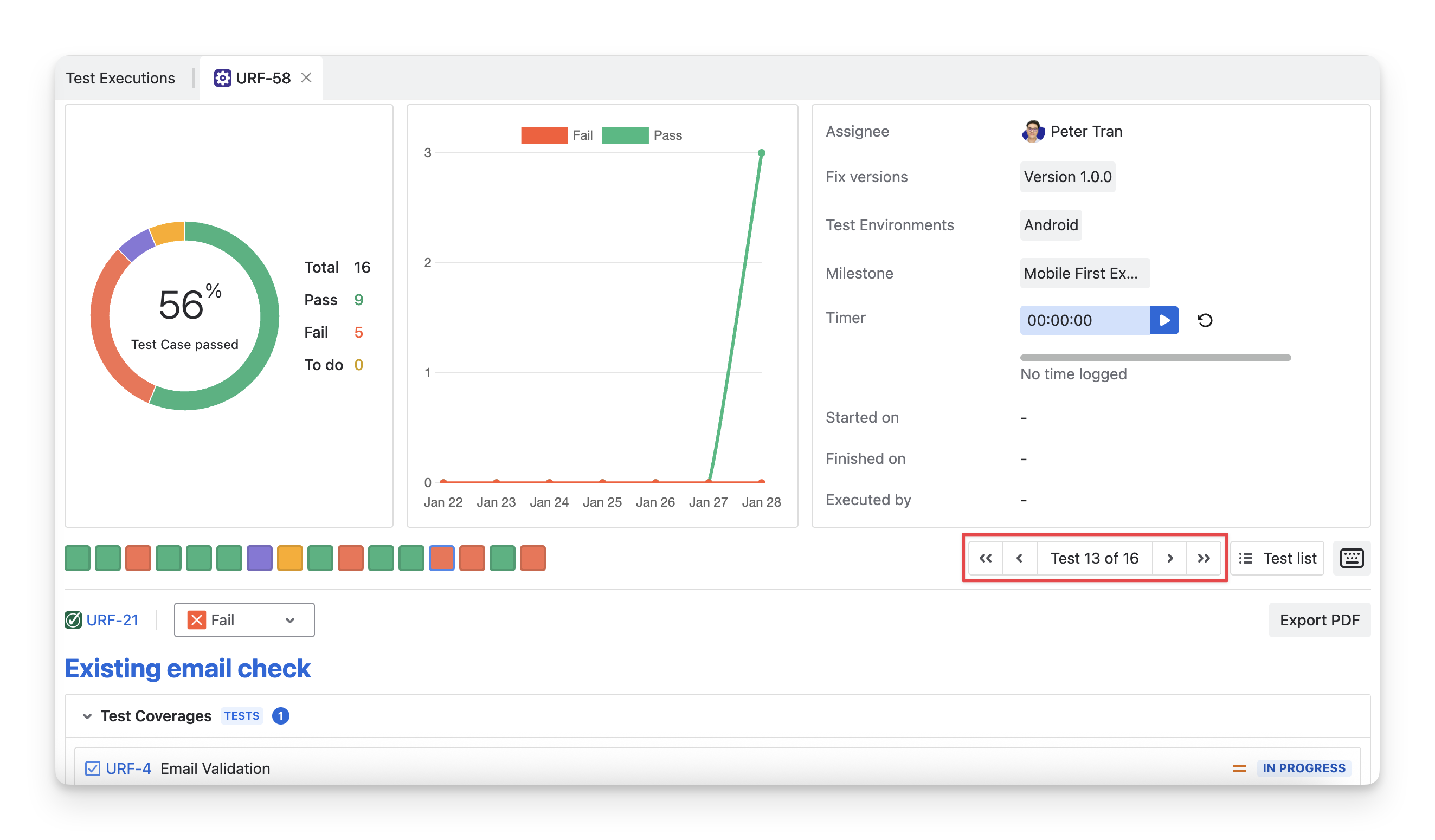Viewport: 1435px width, 840px height.
Task: Collapse the Test Coverages section
Action: (87, 716)
